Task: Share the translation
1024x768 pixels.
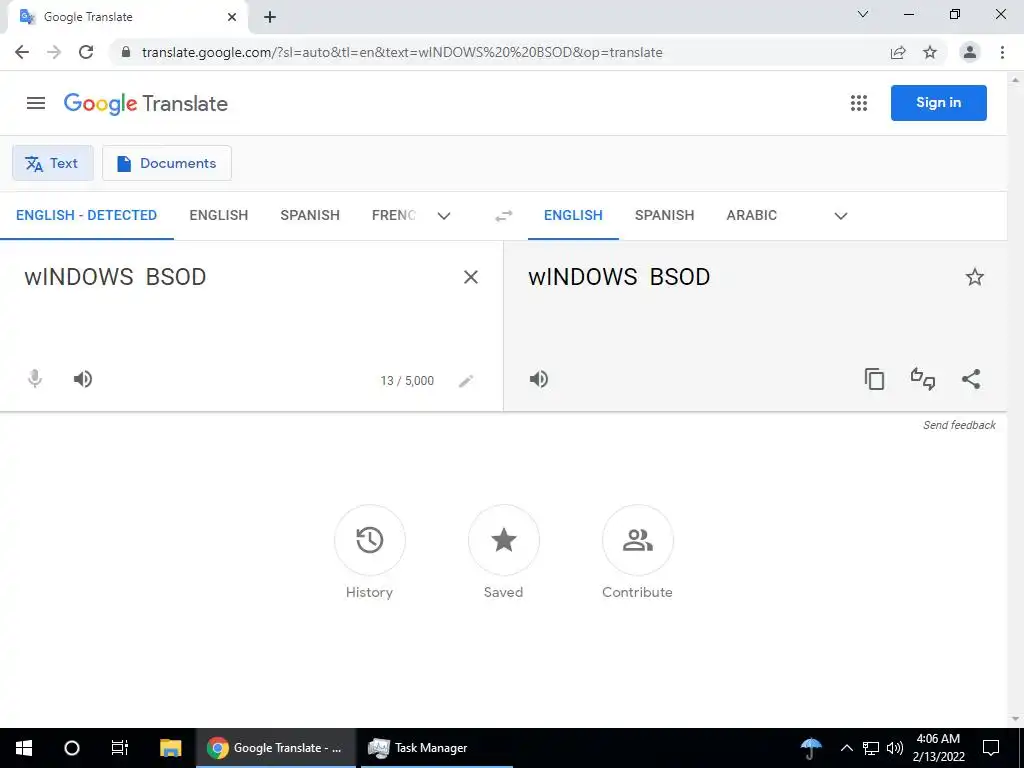Action: (x=971, y=379)
